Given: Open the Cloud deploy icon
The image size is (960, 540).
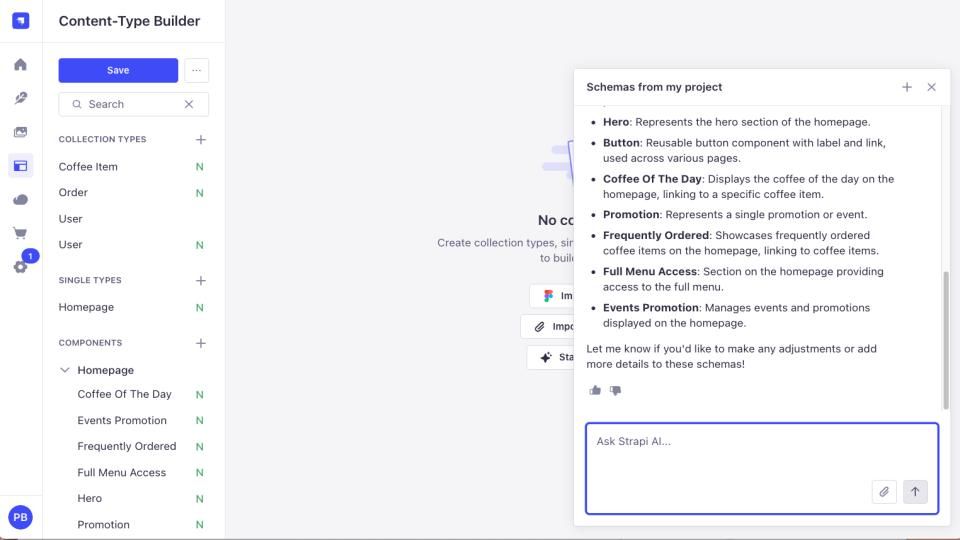Looking at the screenshot, I should [x=20, y=200].
